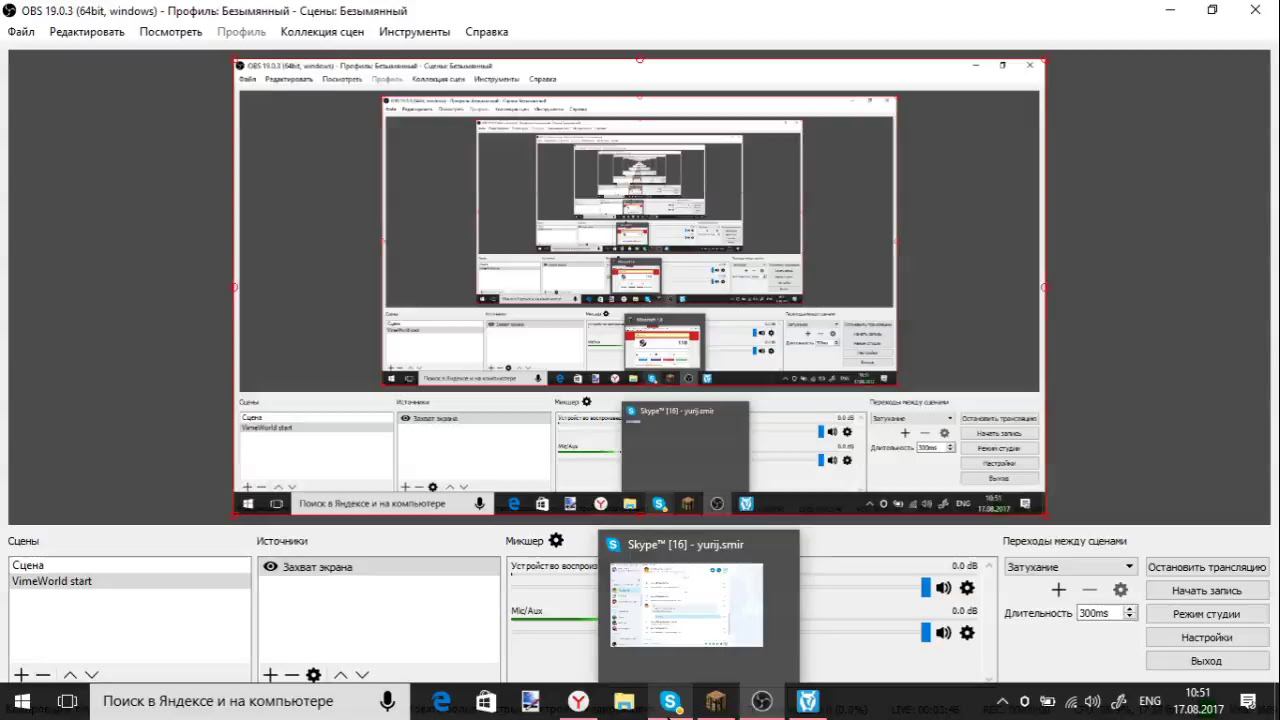
Task: Open Skype window preview thumbnail
Action: [687, 605]
